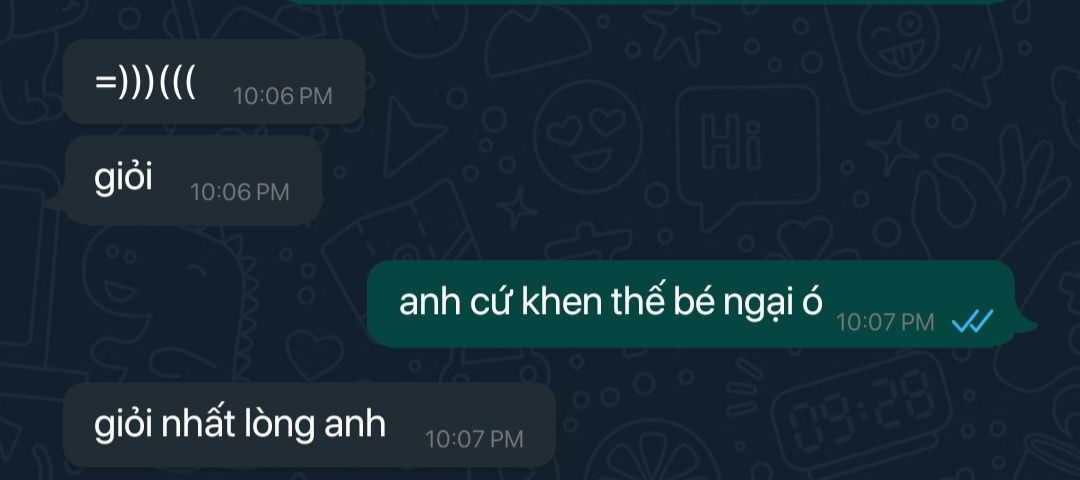Click the heart-eyes smiley wallpaper doodle
Image resolution: width=1080 pixels, height=480 pixels.
(588, 135)
